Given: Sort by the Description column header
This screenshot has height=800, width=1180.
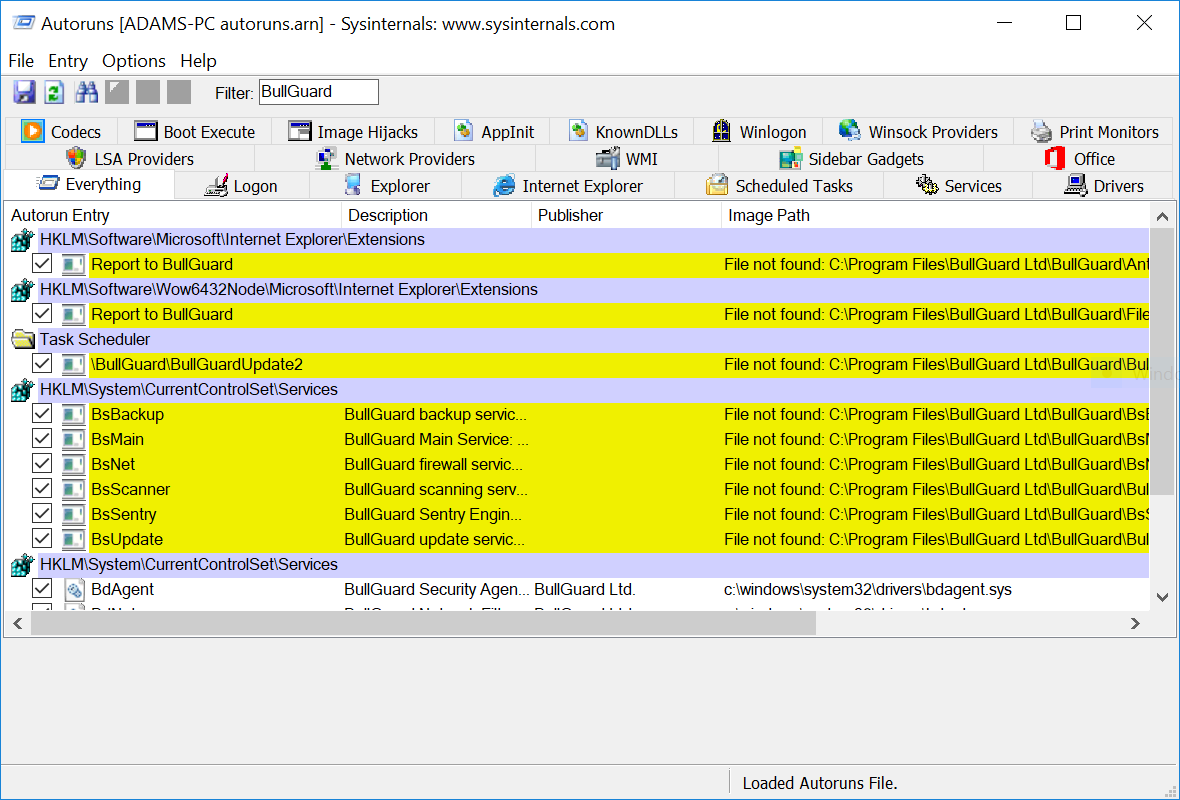Looking at the screenshot, I should 436,215.
